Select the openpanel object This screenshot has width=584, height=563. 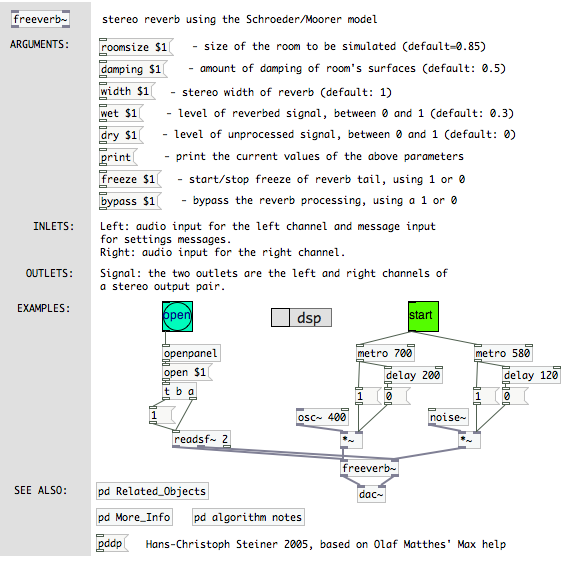pyautogui.click(x=191, y=353)
